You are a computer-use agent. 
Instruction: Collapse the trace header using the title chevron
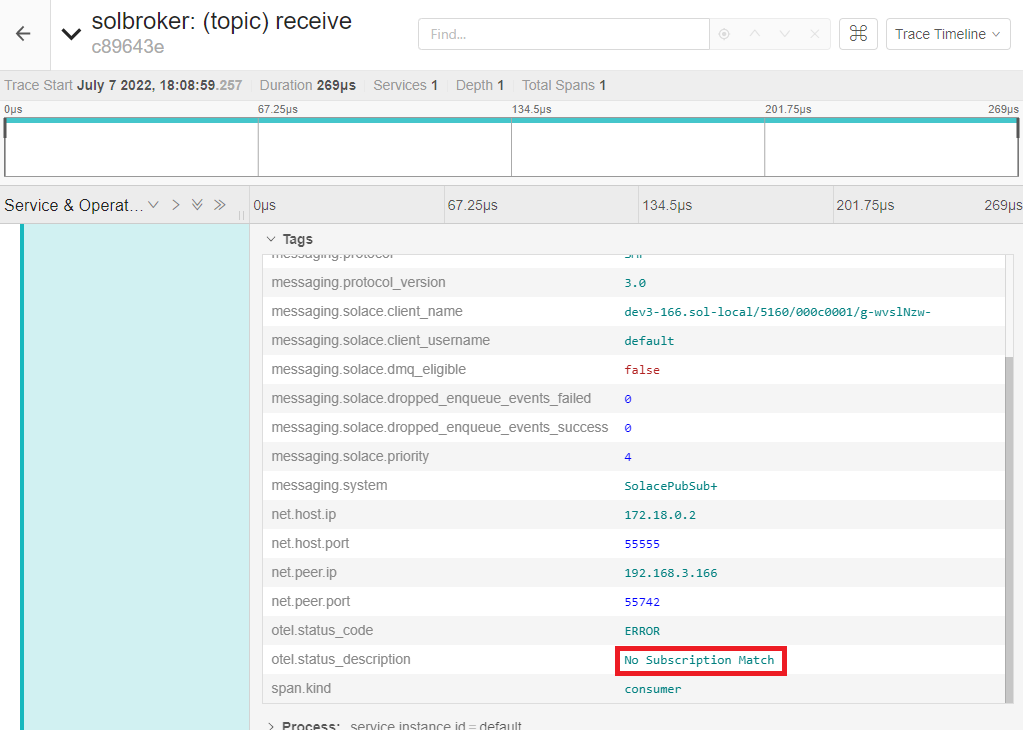click(x=71, y=34)
